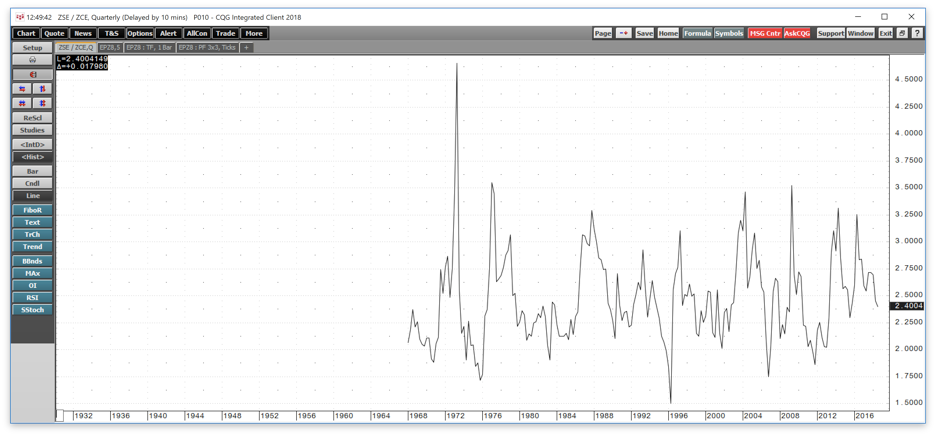Toggle the BBnds study
The height and width of the screenshot is (436, 936).
click(32, 261)
